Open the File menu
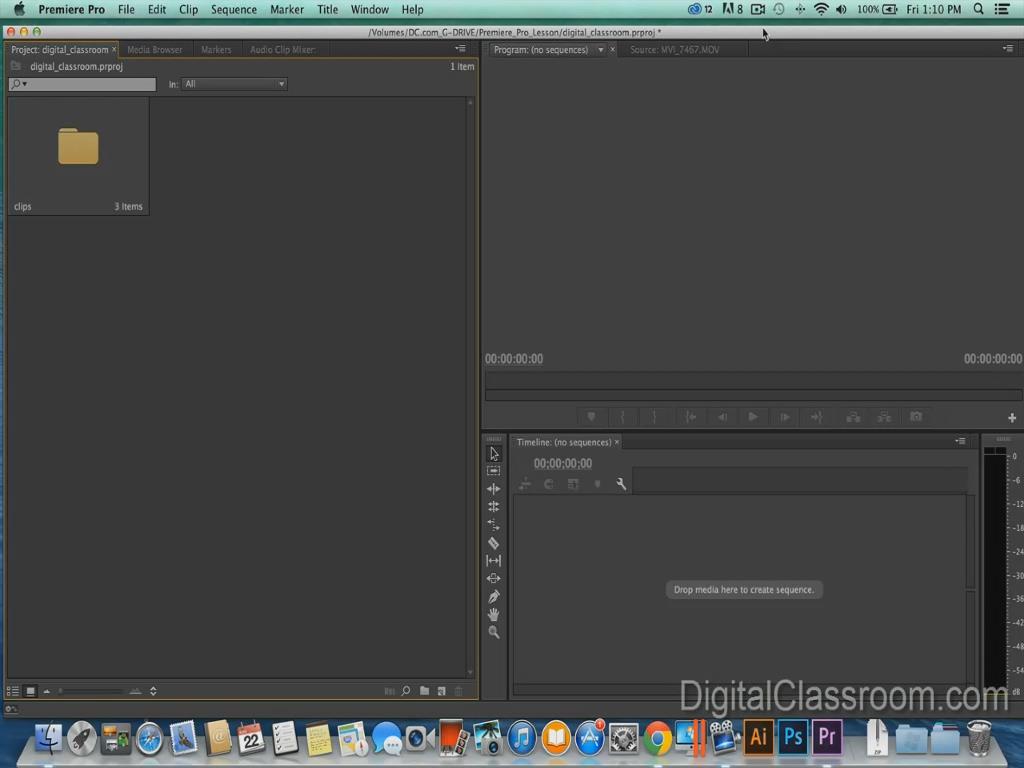The height and width of the screenshot is (768, 1024). coord(126,9)
